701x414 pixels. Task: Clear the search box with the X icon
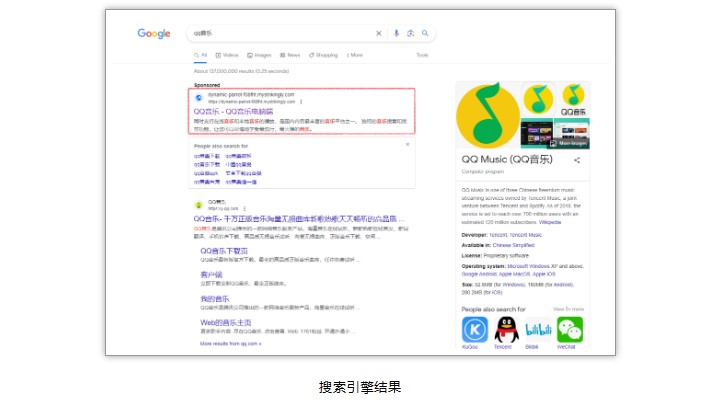(x=379, y=33)
